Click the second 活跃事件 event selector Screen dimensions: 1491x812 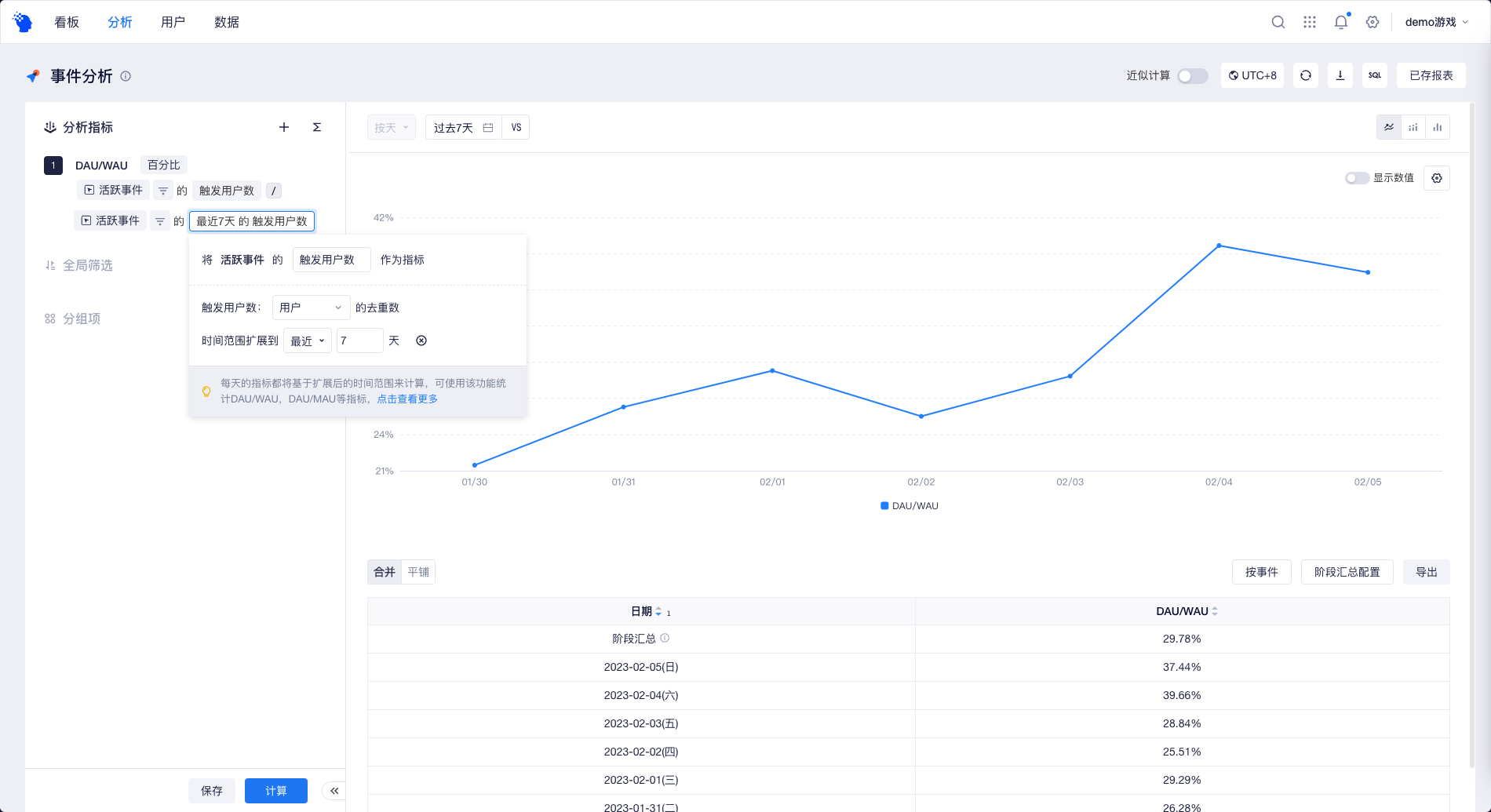110,221
